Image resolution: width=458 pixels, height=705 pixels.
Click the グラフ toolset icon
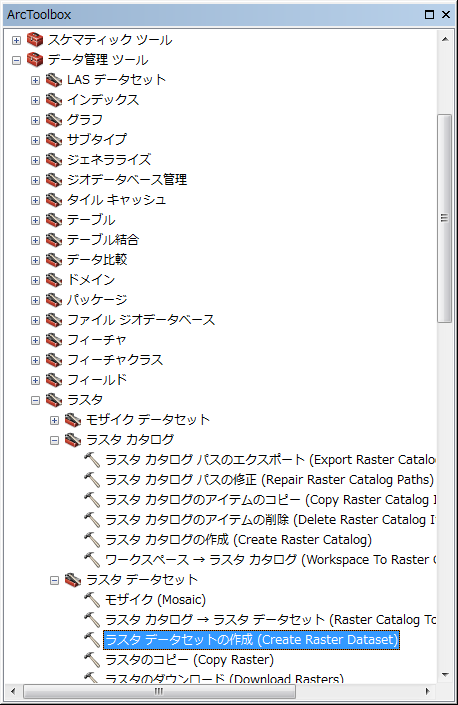(54, 120)
